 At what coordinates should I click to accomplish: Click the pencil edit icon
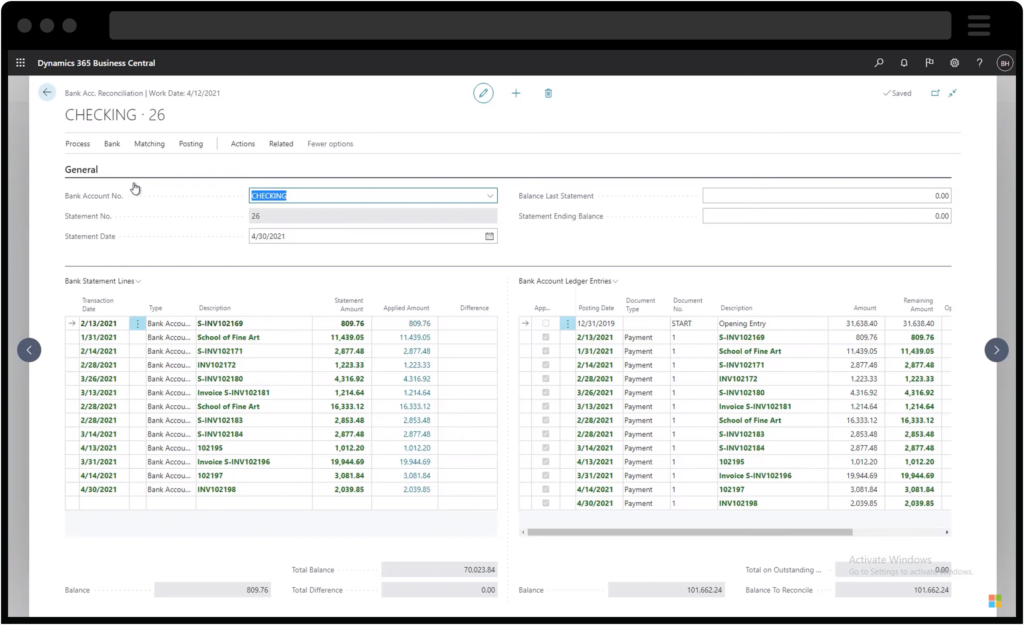click(483, 93)
